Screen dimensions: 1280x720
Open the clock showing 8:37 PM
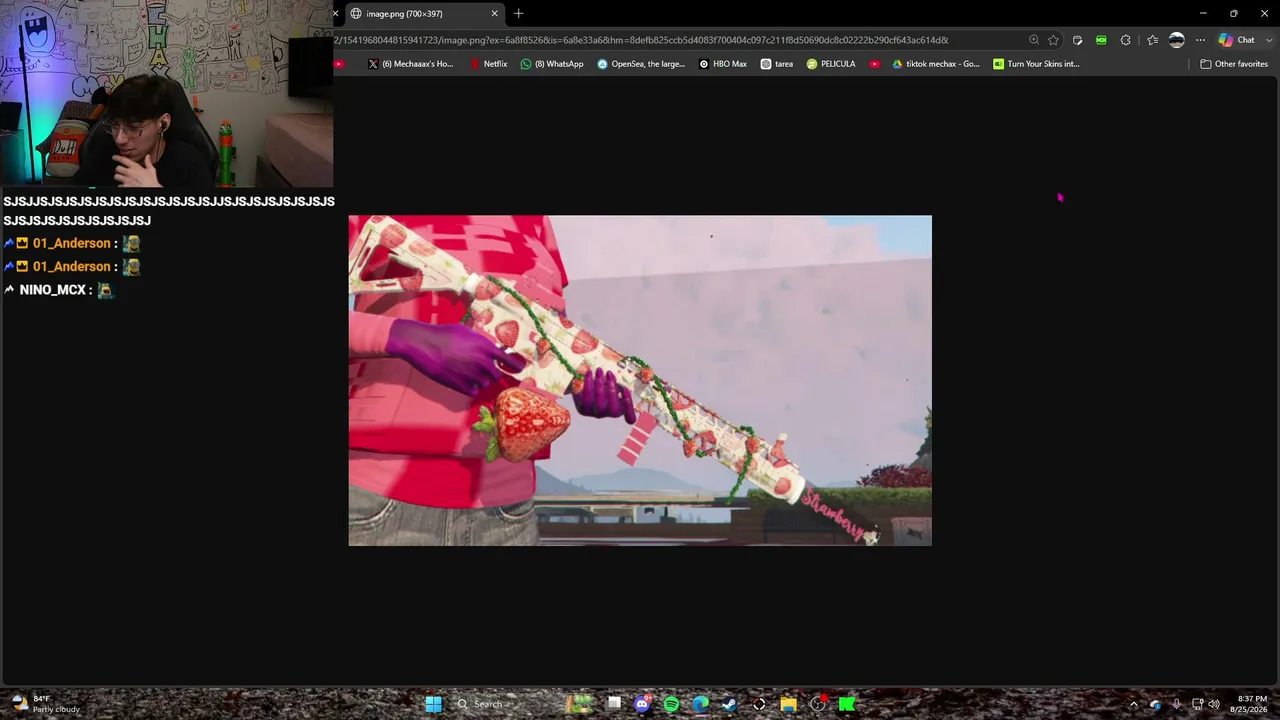1249,704
